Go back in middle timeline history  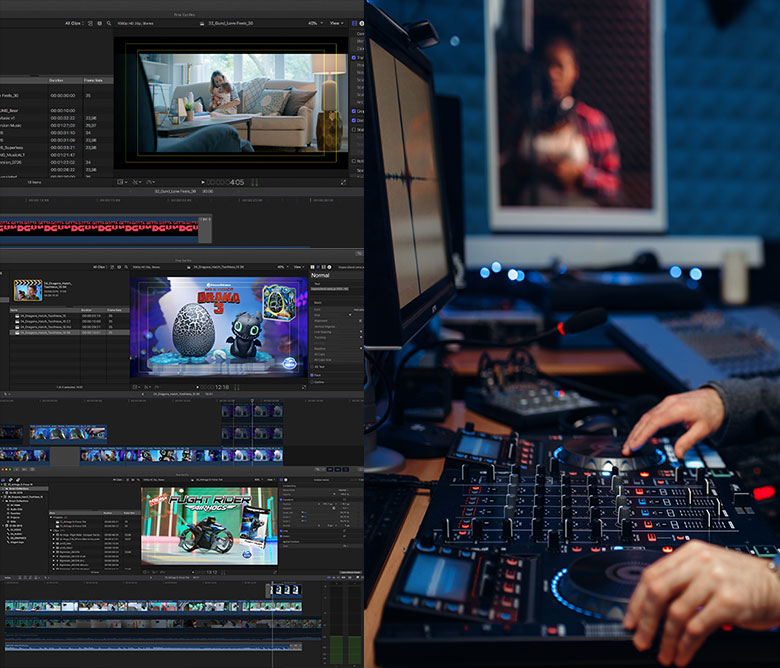pyautogui.click(x=143, y=394)
